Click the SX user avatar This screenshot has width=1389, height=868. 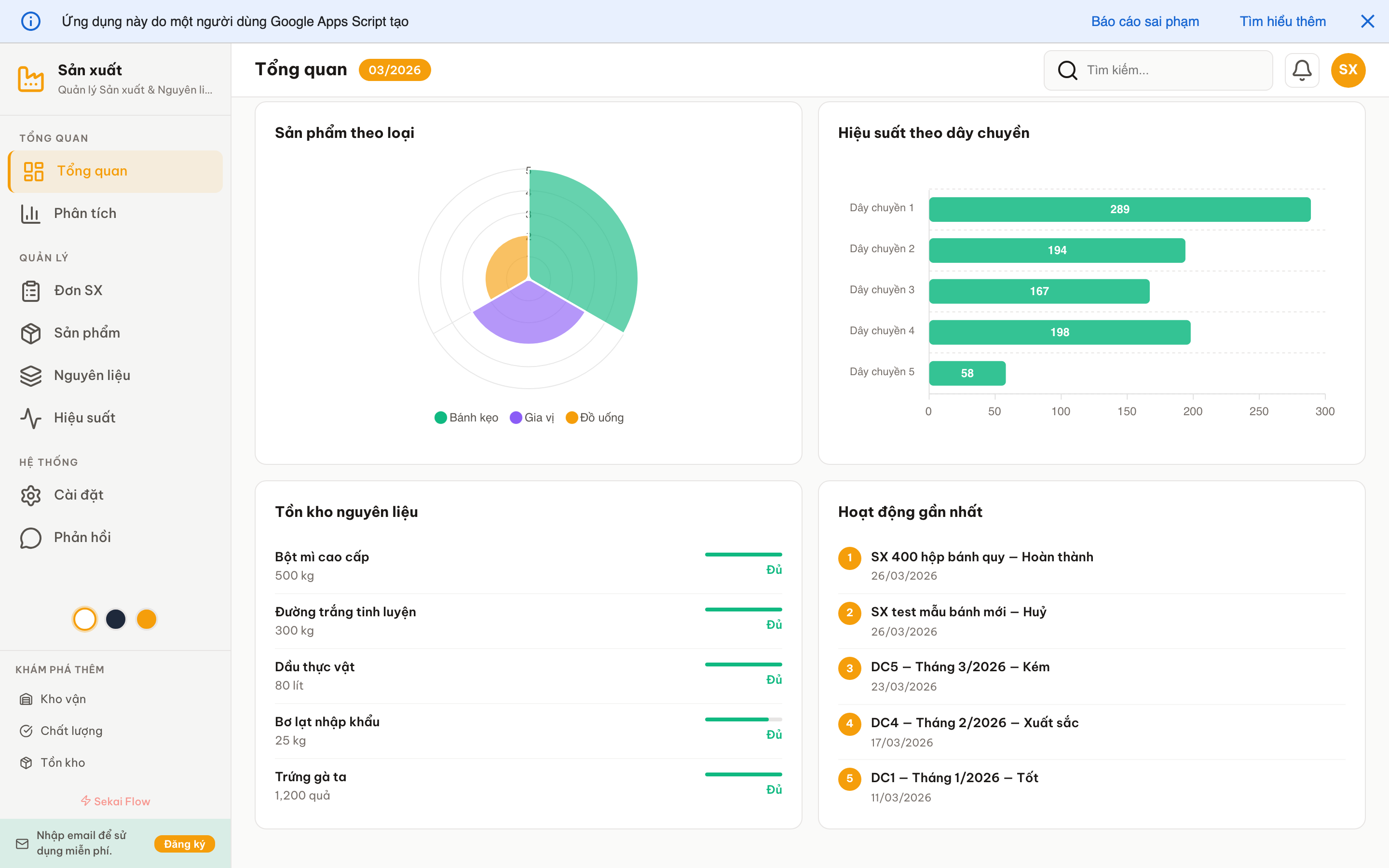pyautogui.click(x=1348, y=70)
